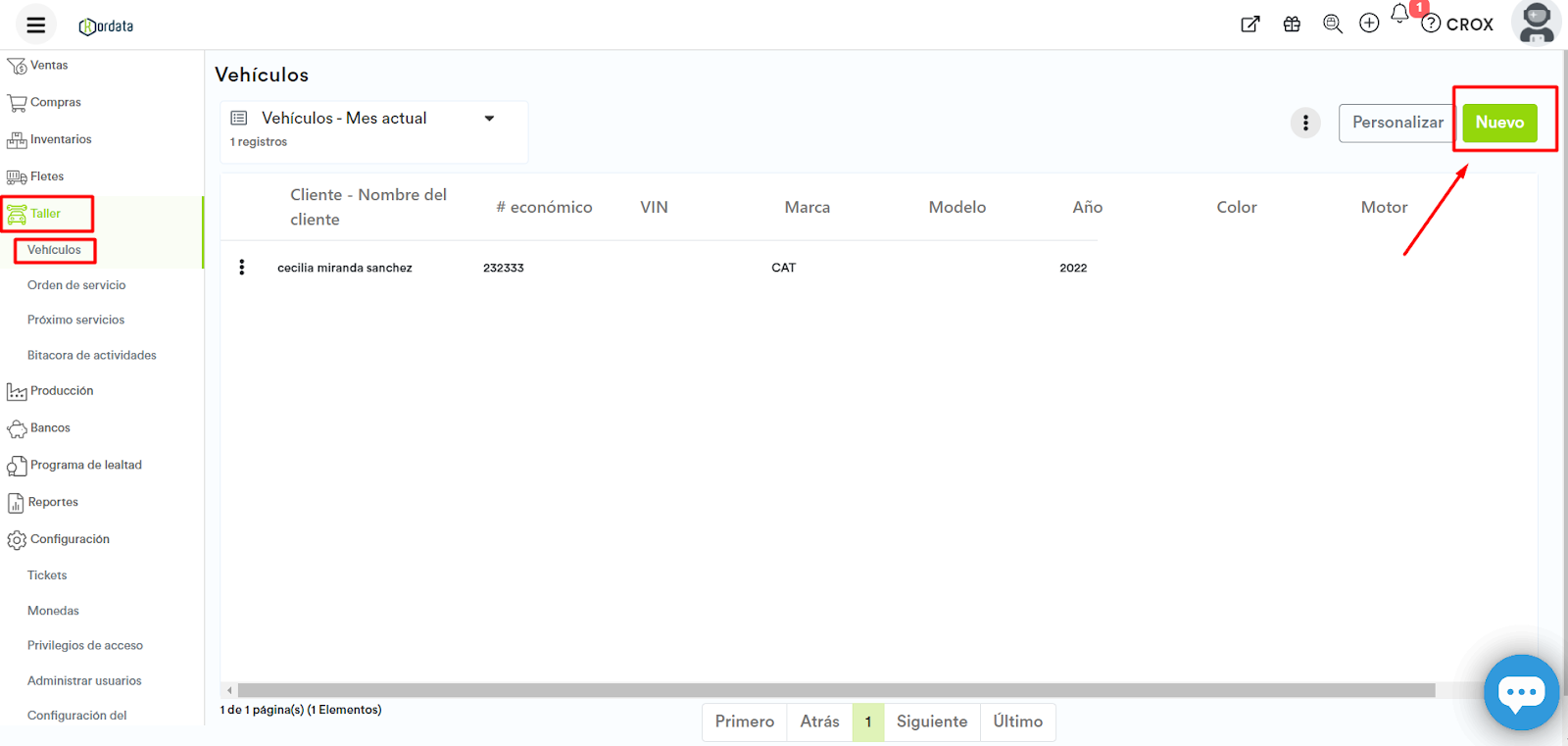Open Bancos in the sidebar
This screenshot has height=746, width=1568.
(50, 428)
